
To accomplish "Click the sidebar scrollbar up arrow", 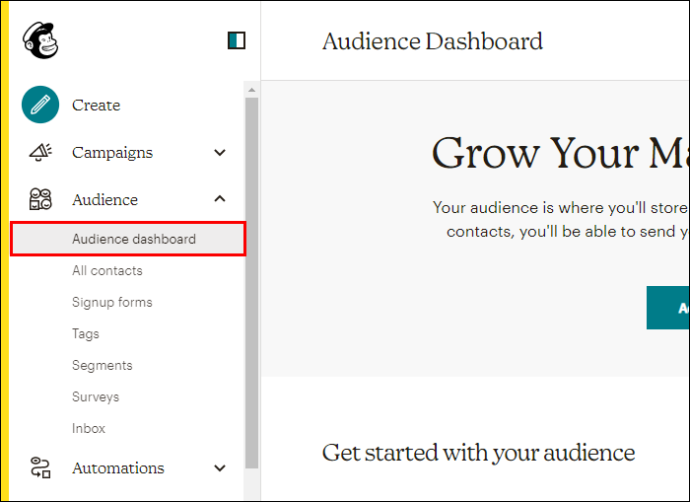I will coord(252,90).
